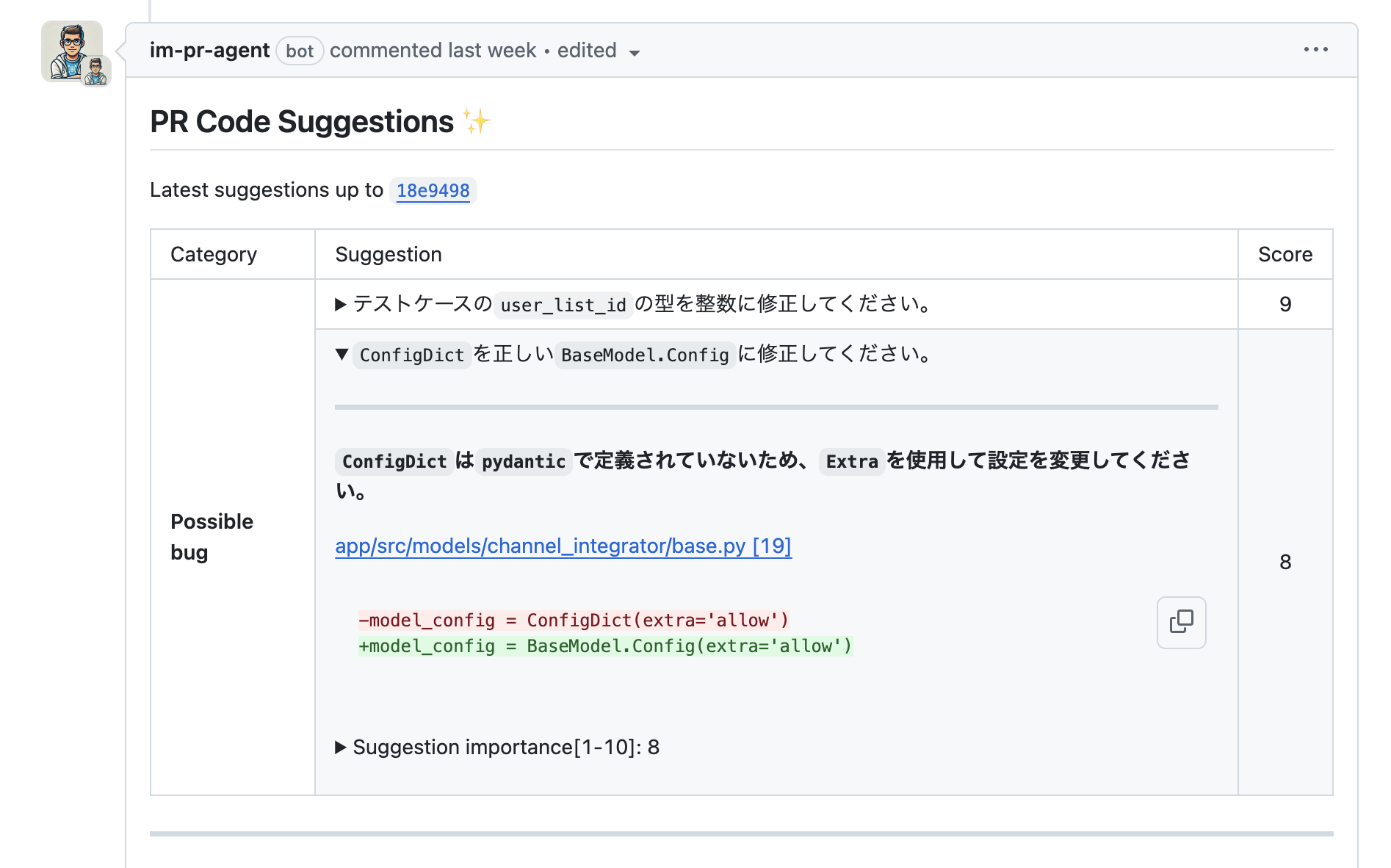Open the im-pr-agent user profile link

209,51
